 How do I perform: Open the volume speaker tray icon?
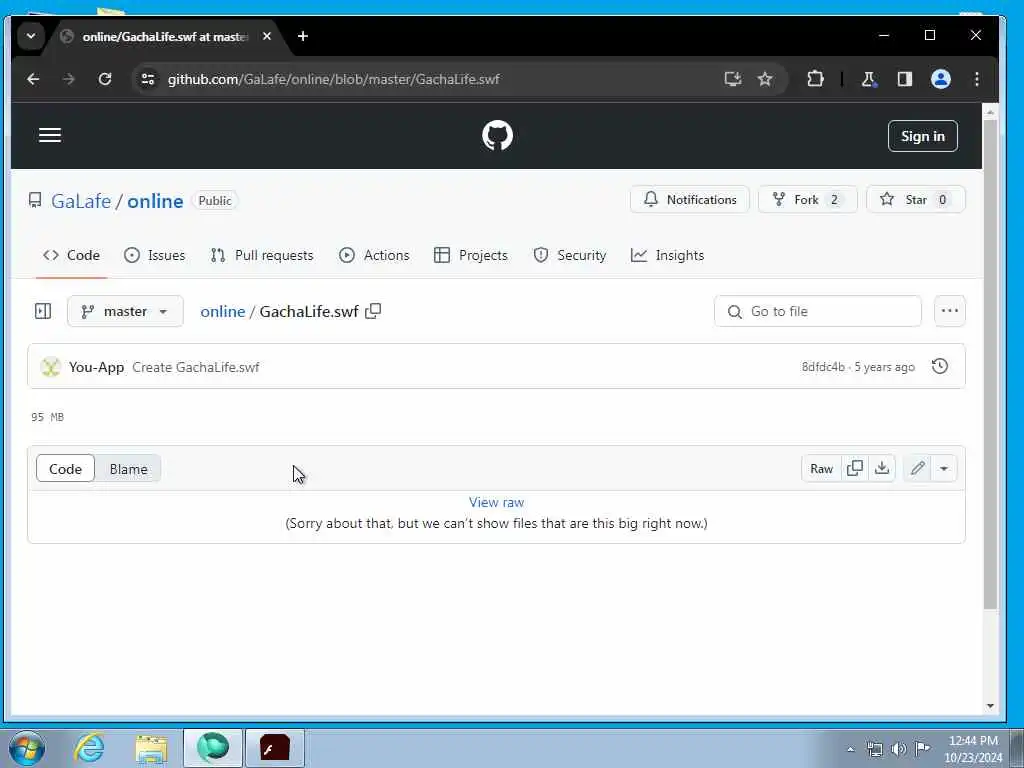[x=898, y=749]
